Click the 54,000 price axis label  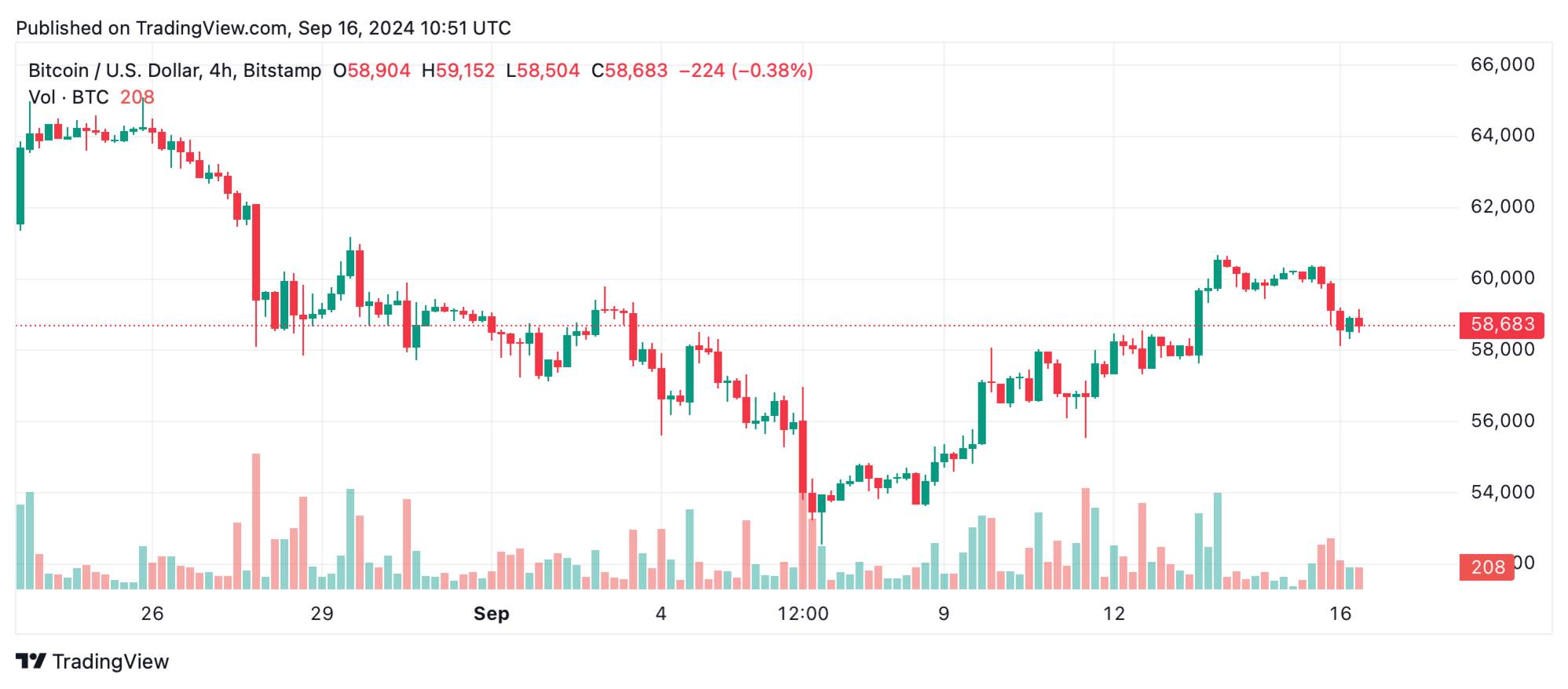coord(1502,492)
